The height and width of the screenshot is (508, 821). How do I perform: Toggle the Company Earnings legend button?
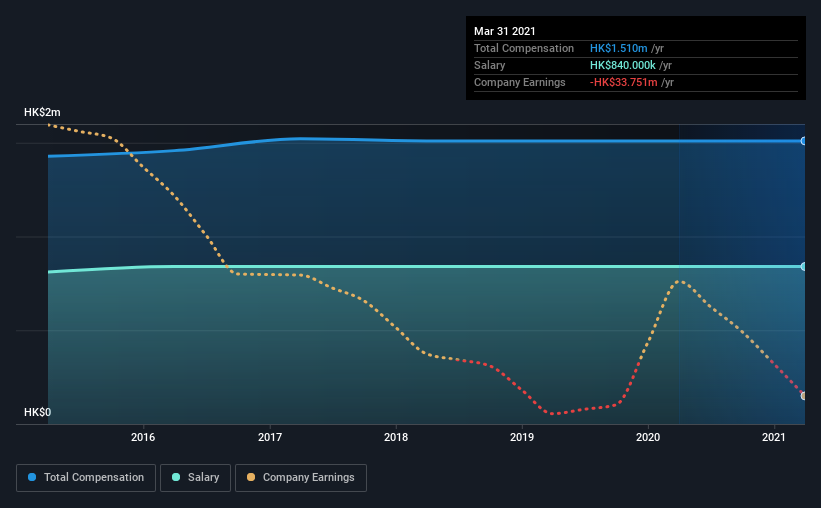point(301,478)
